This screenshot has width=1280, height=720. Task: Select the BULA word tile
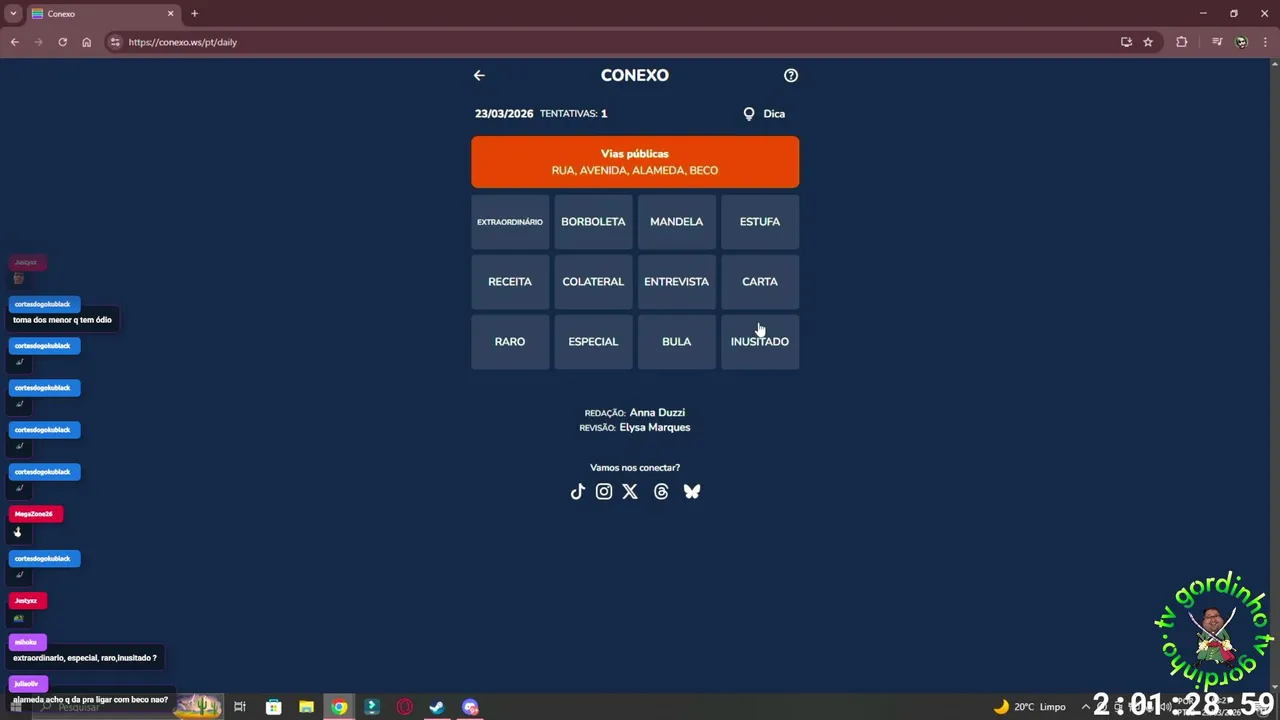click(x=677, y=342)
